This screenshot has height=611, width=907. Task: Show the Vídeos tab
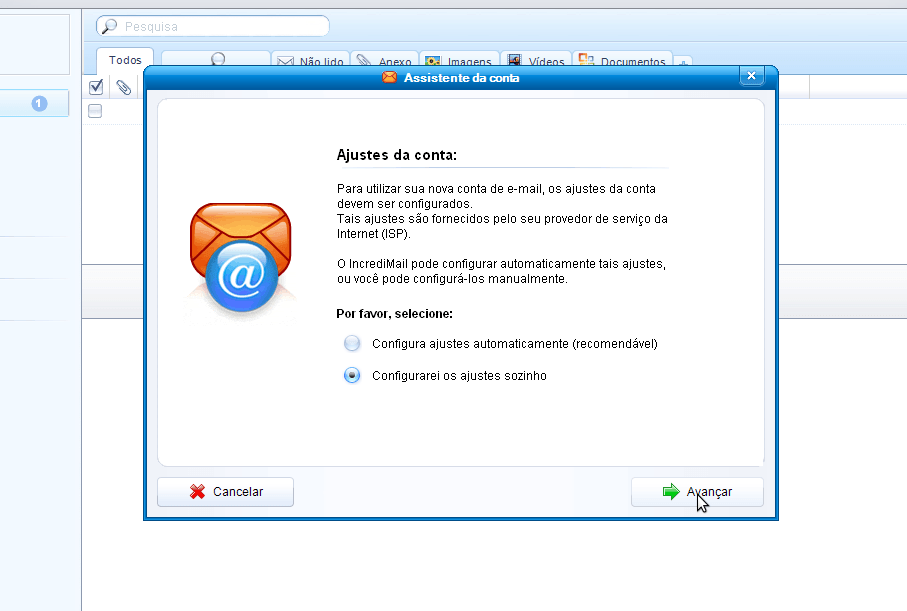[536, 61]
